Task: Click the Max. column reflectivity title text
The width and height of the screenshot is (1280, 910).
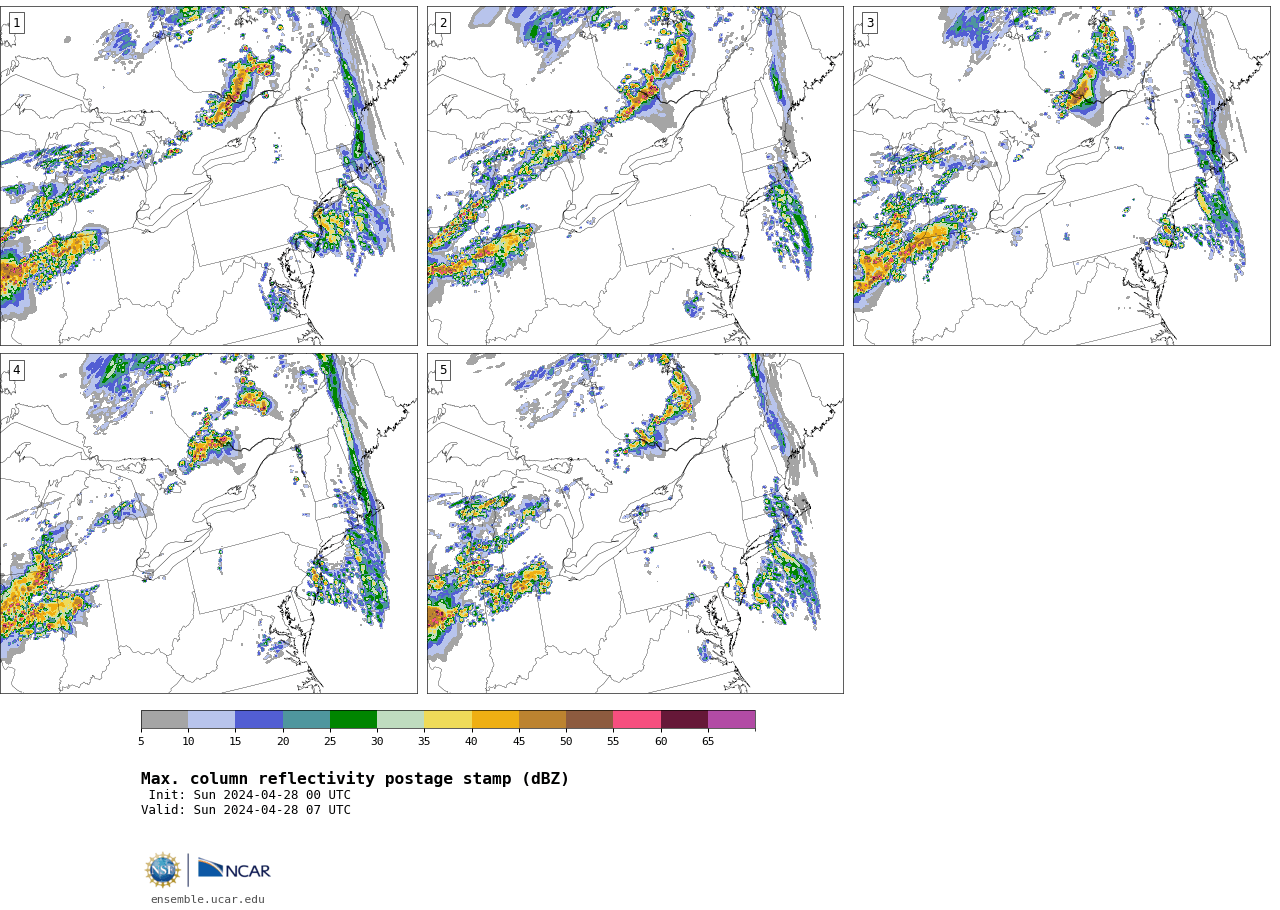Action: click(x=355, y=779)
